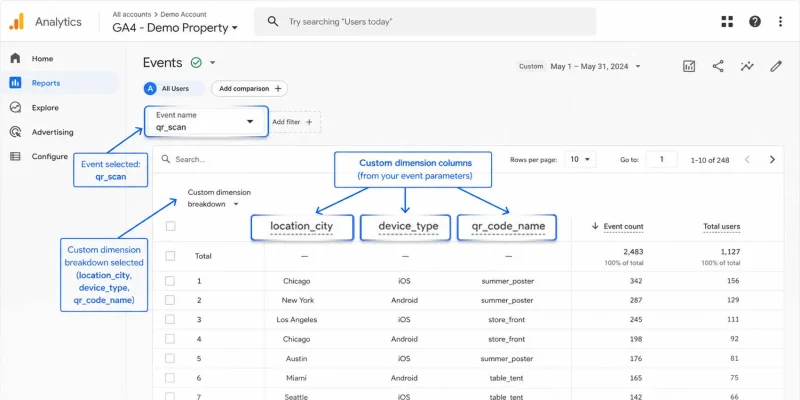Select Reports in the sidebar
800x400 pixels.
[x=60, y=83]
